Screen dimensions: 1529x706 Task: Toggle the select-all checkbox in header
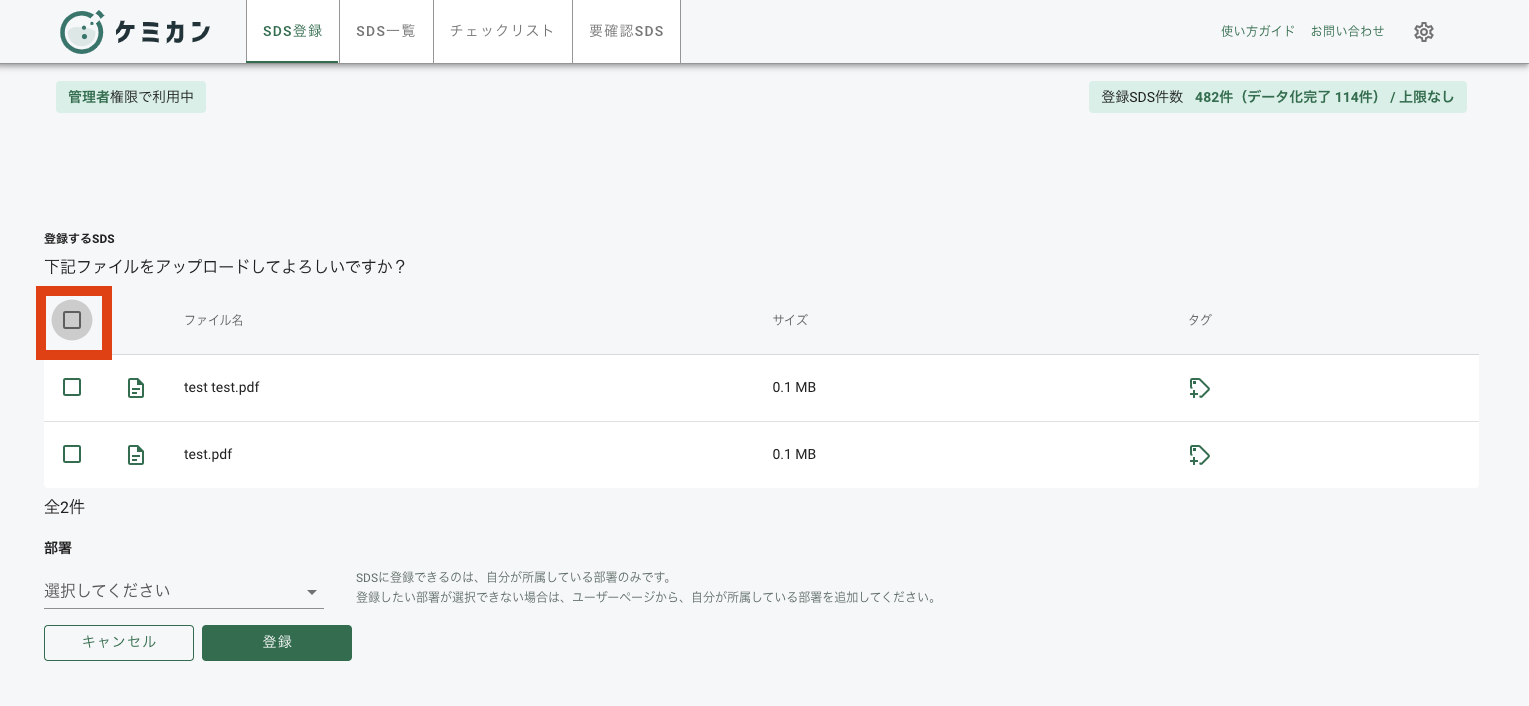(x=72, y=320)
